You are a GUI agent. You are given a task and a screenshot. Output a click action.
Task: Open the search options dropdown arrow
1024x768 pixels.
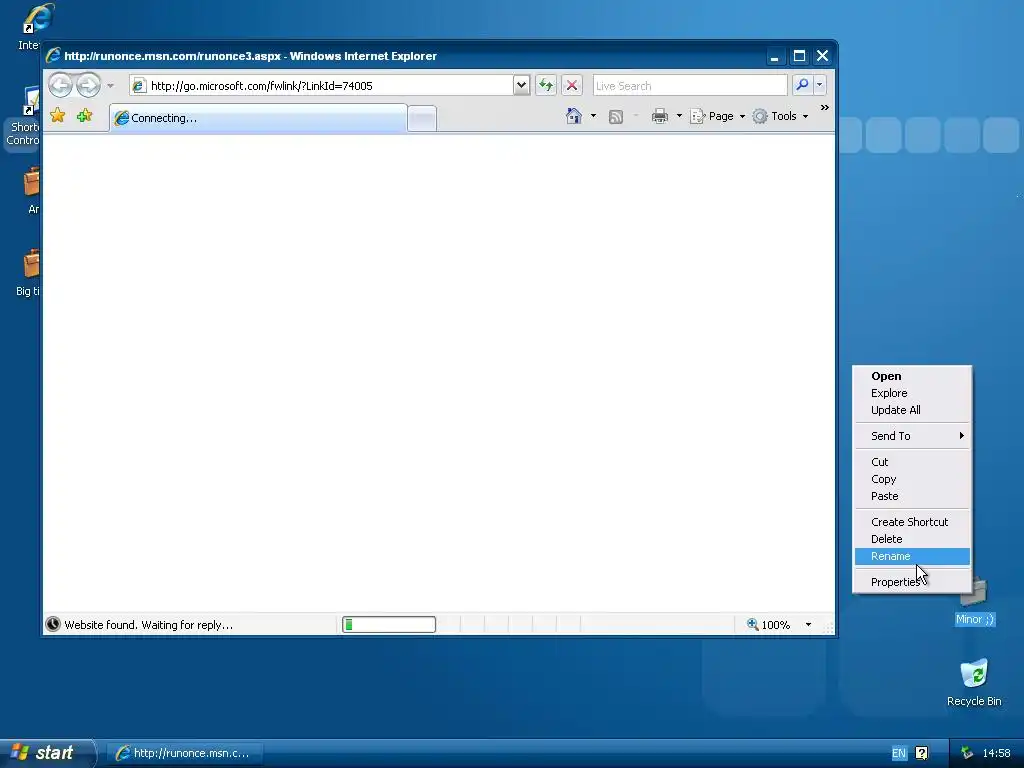pyautogui.click(x=820, y=85)
